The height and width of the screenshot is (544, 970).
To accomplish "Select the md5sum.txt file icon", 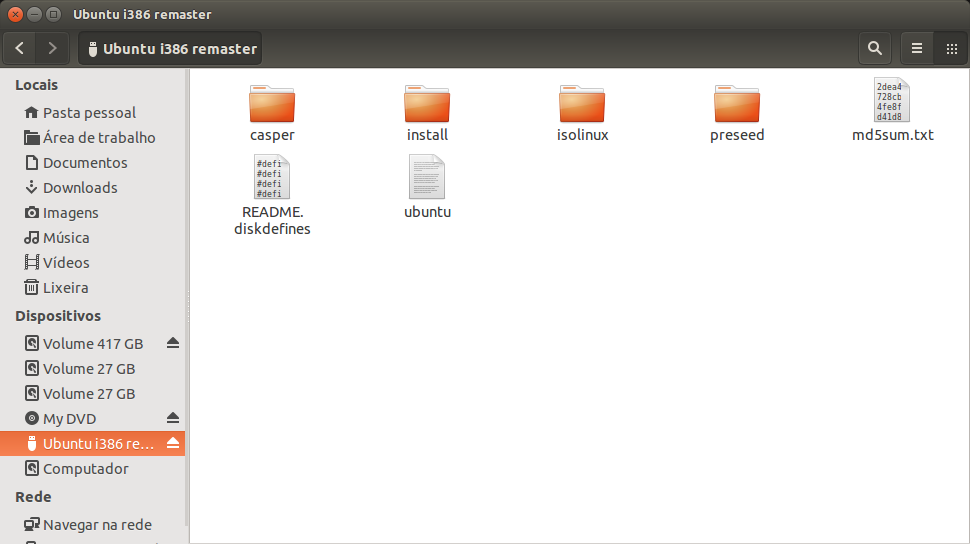I will (x=891, y=100).
